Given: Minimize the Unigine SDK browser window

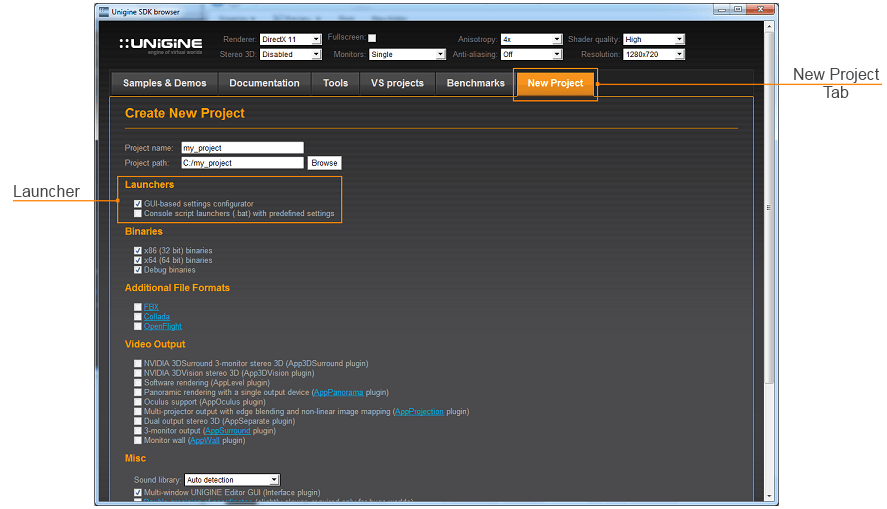Looking at the screenshot, I should point(721,10).
